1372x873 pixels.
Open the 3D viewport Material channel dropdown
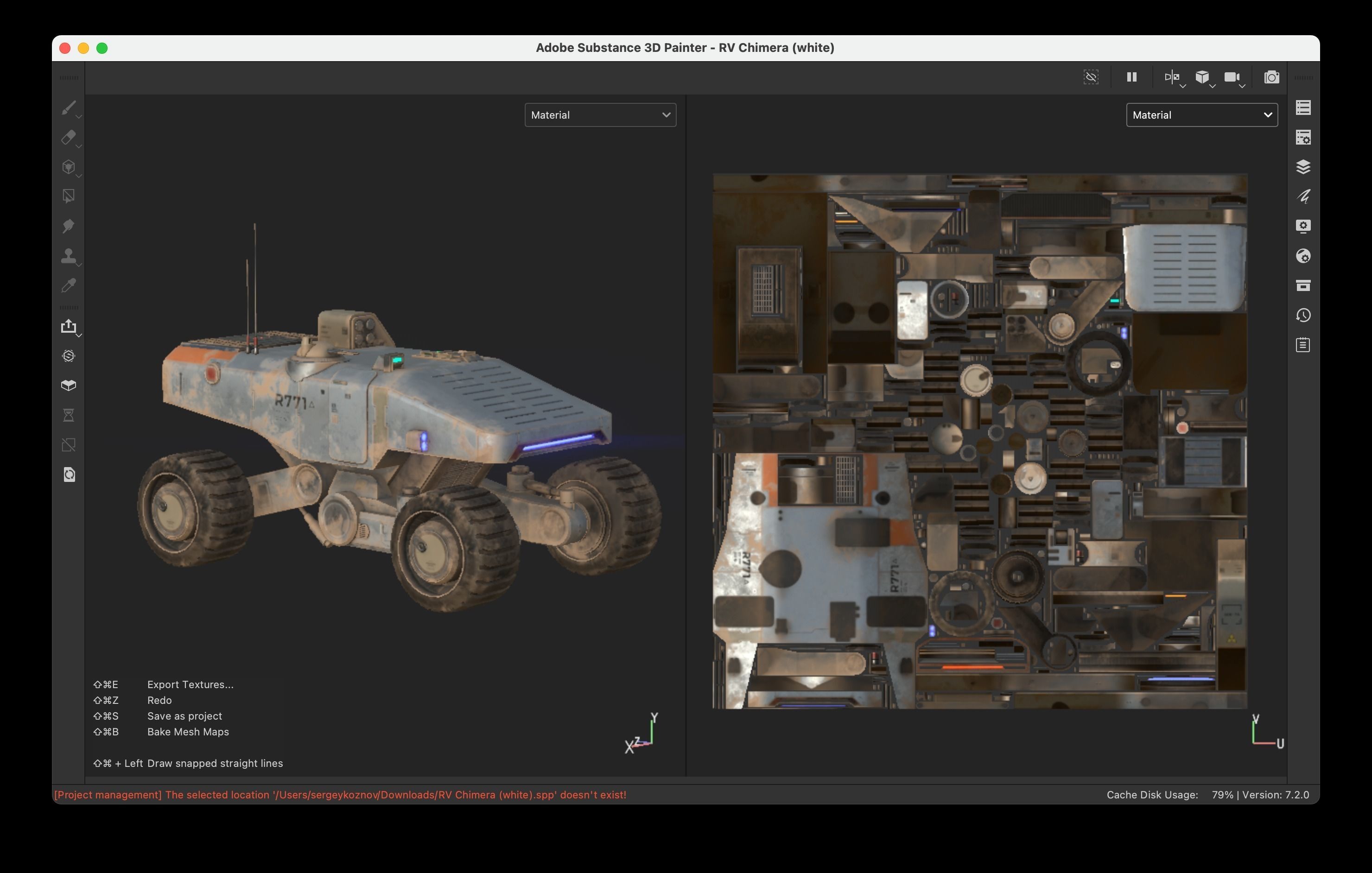click(x=600, y=115)
